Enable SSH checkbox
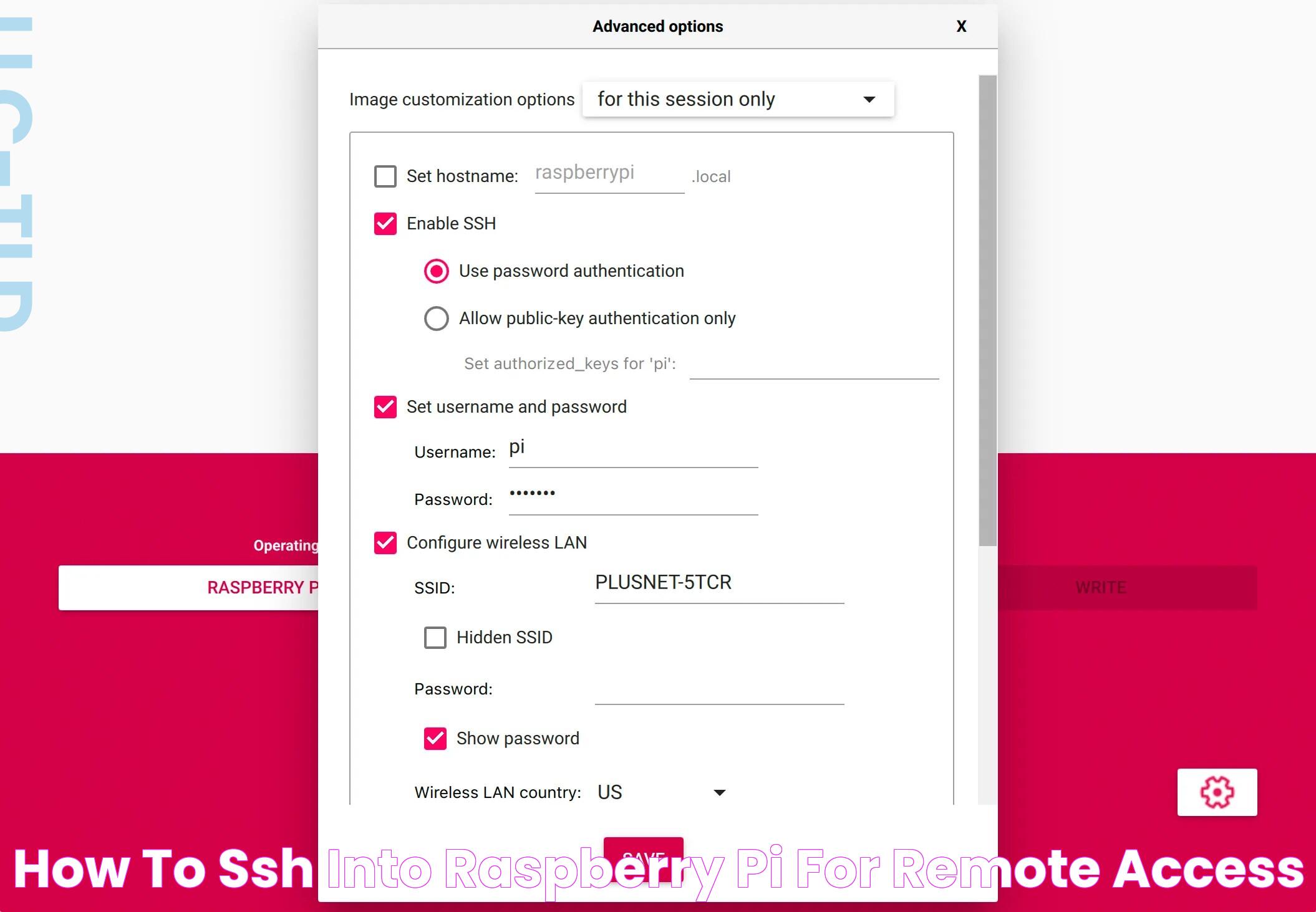This screenshot has height=912, width=1316. 388,222
